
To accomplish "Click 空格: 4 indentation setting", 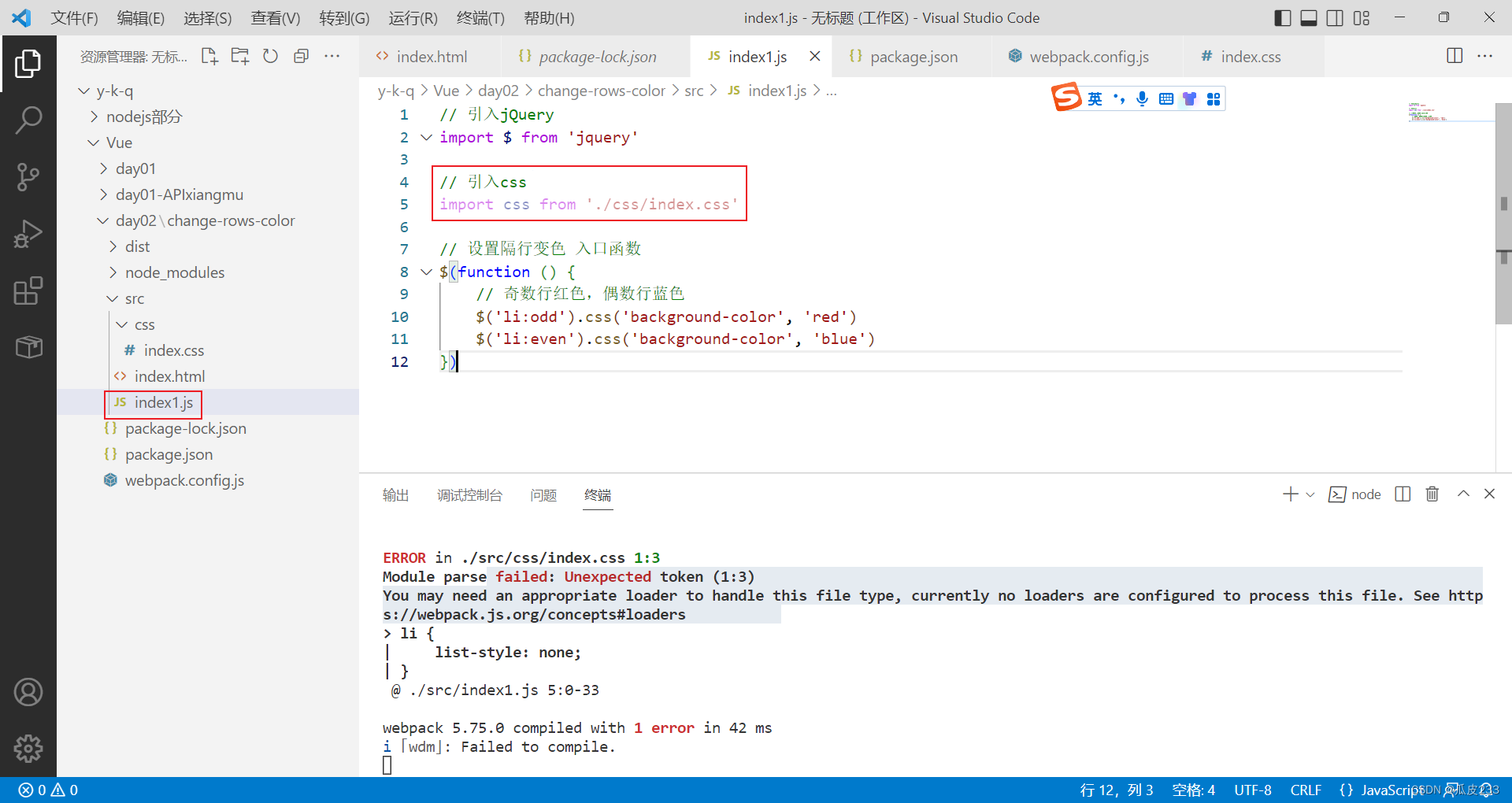I will [x=1193, y=790].
